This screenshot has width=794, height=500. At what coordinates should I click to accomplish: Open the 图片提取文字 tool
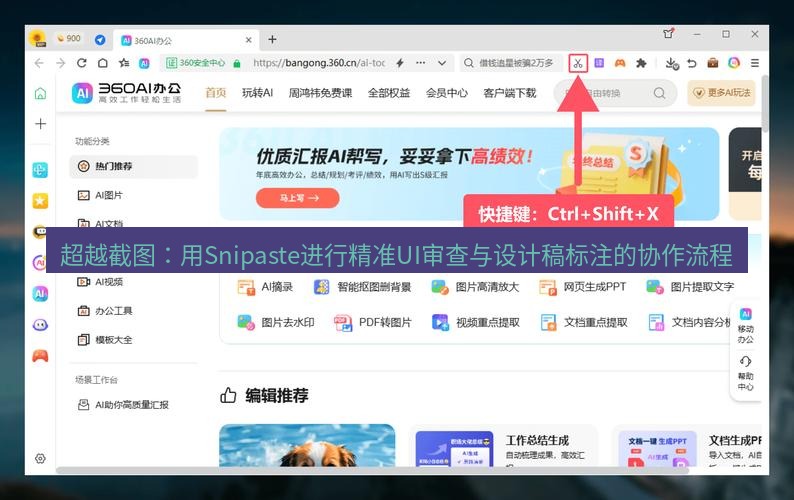(690, 287)
